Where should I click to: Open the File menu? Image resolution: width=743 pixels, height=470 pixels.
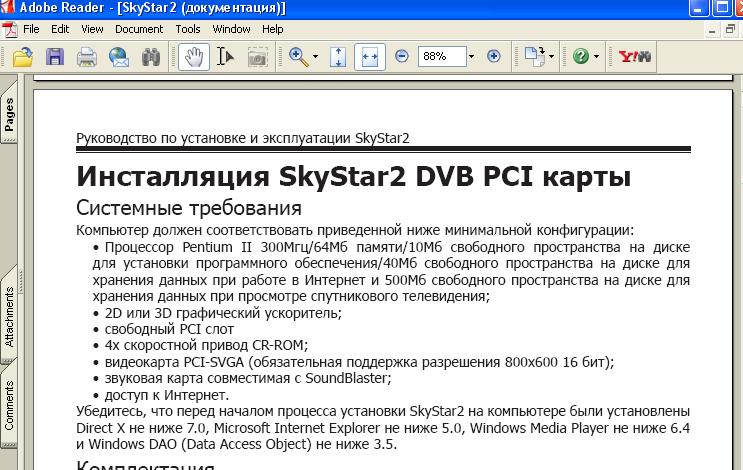point(31,29)
